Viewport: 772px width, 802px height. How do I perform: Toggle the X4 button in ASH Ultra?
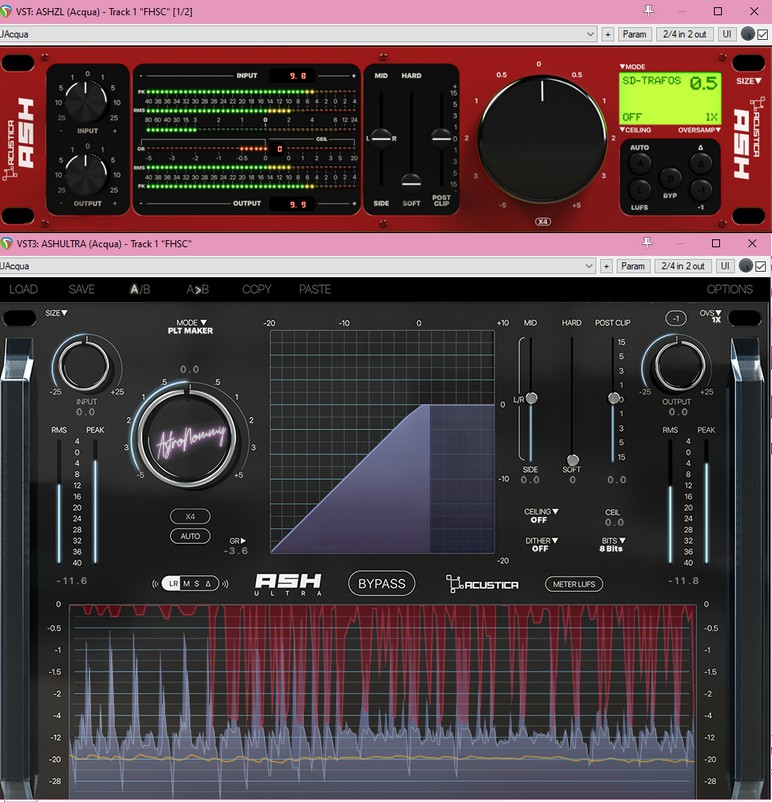[190, 516]
